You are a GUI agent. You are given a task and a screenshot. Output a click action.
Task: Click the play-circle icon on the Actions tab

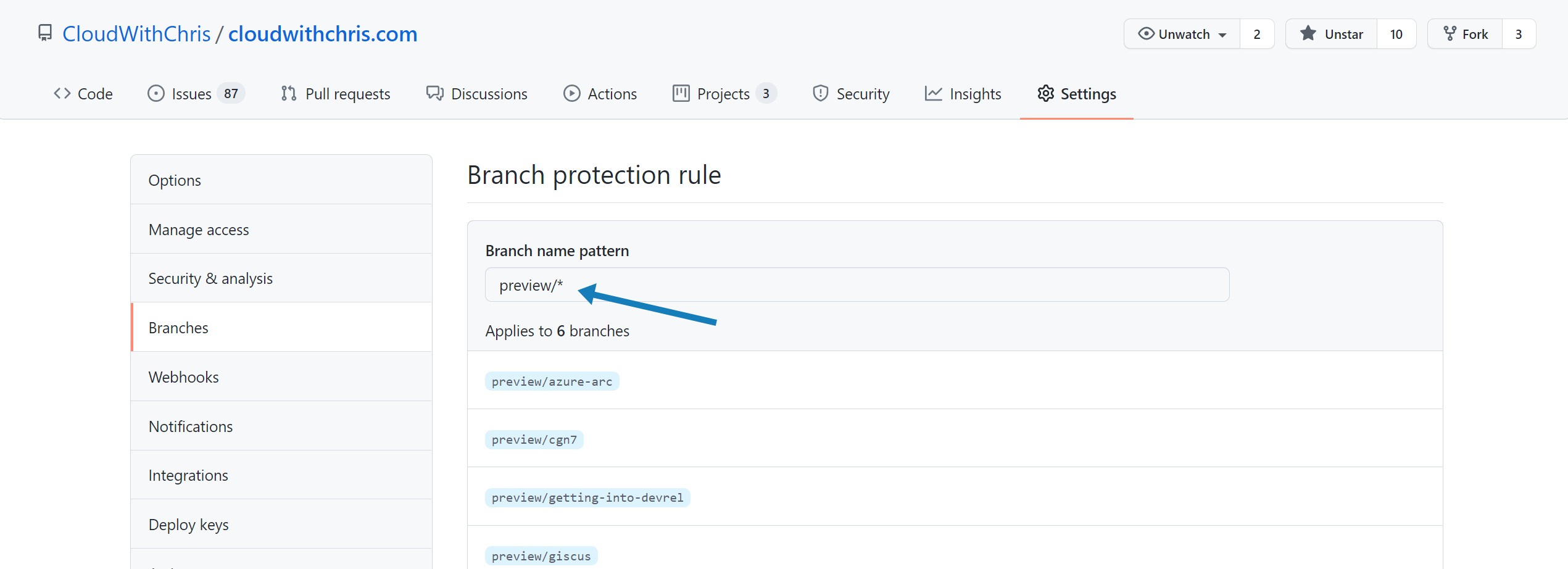572,93
